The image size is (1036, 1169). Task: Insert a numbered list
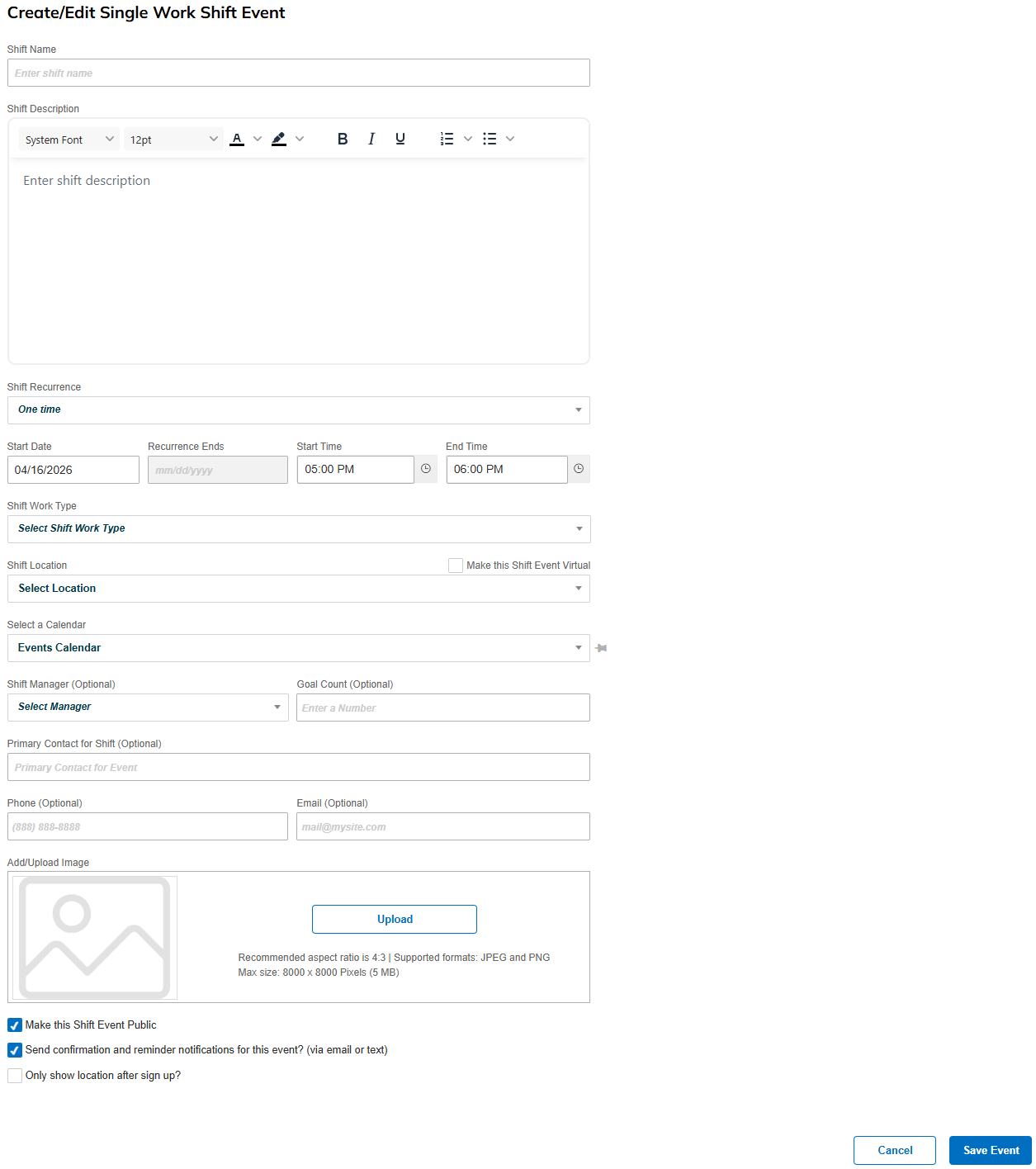click(x=447, y=139)
